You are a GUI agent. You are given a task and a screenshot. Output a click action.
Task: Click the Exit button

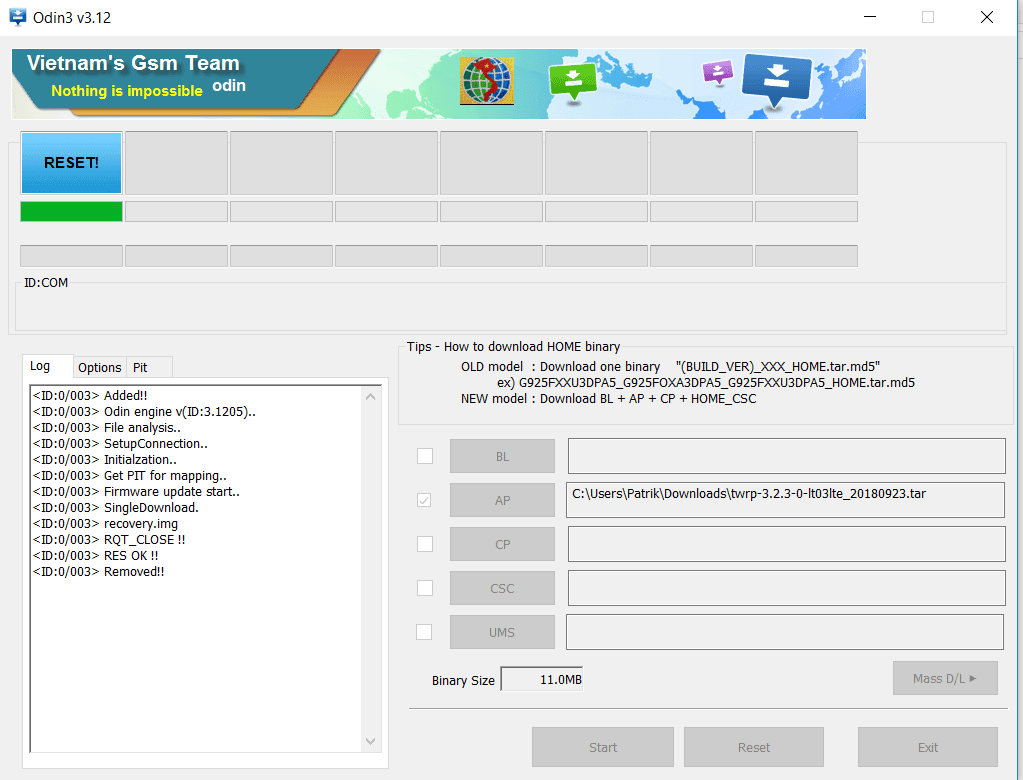(928, 747)
